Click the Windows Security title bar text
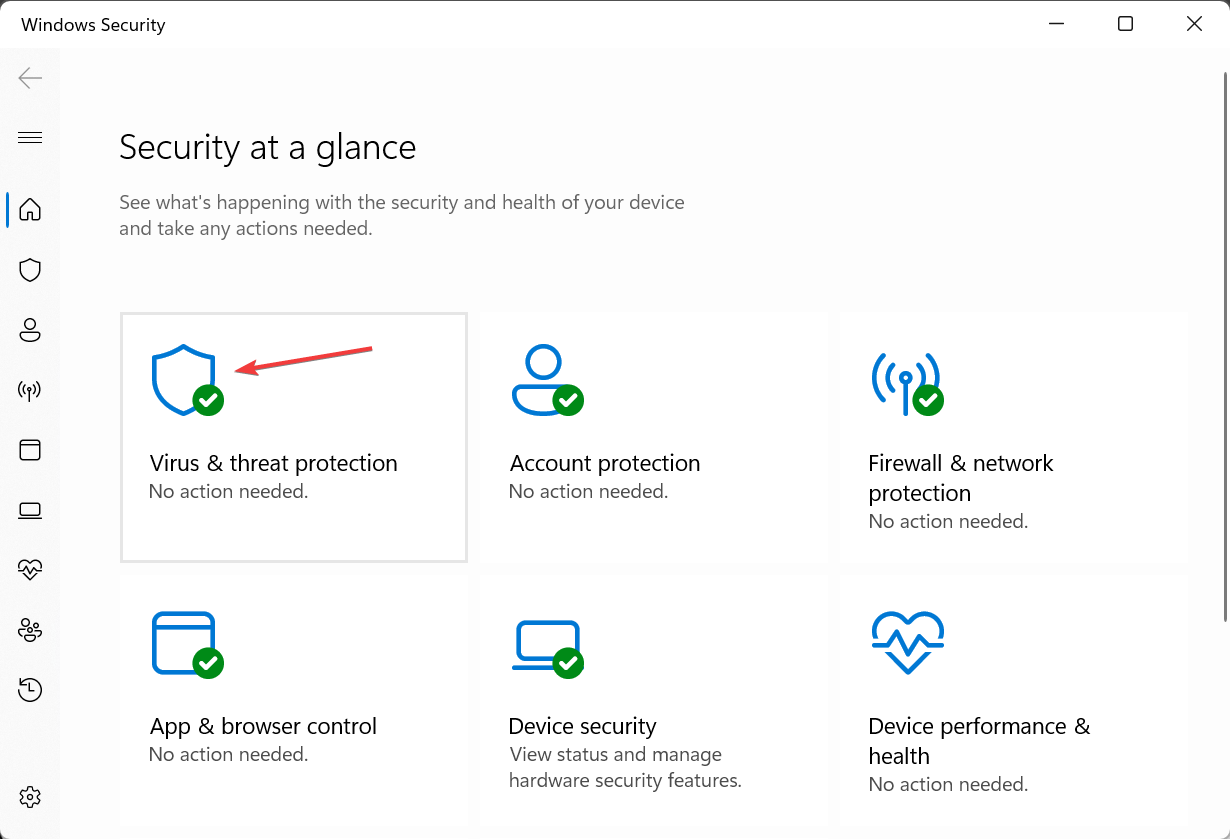The height and width of the screenshot is (839, 1230). 93,24
